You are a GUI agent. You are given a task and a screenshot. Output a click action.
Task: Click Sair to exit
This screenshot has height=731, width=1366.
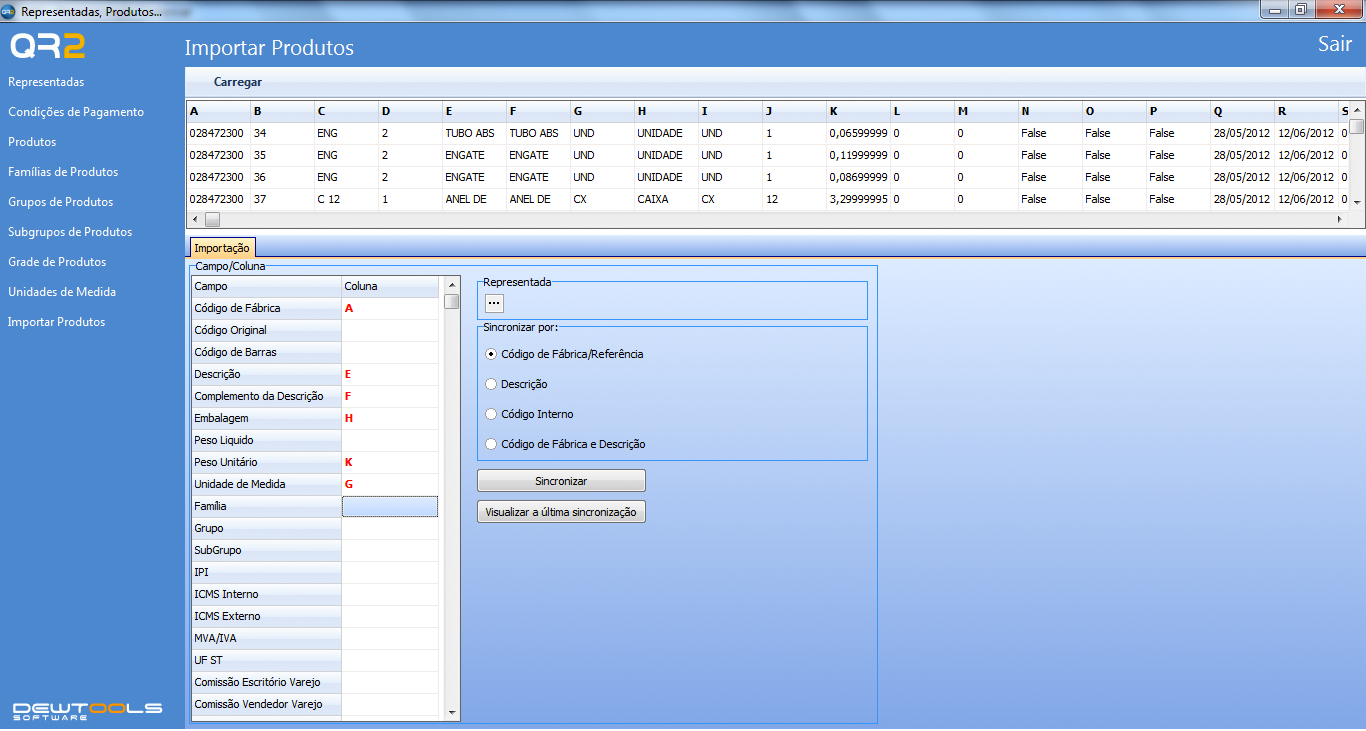point(1335,44)
